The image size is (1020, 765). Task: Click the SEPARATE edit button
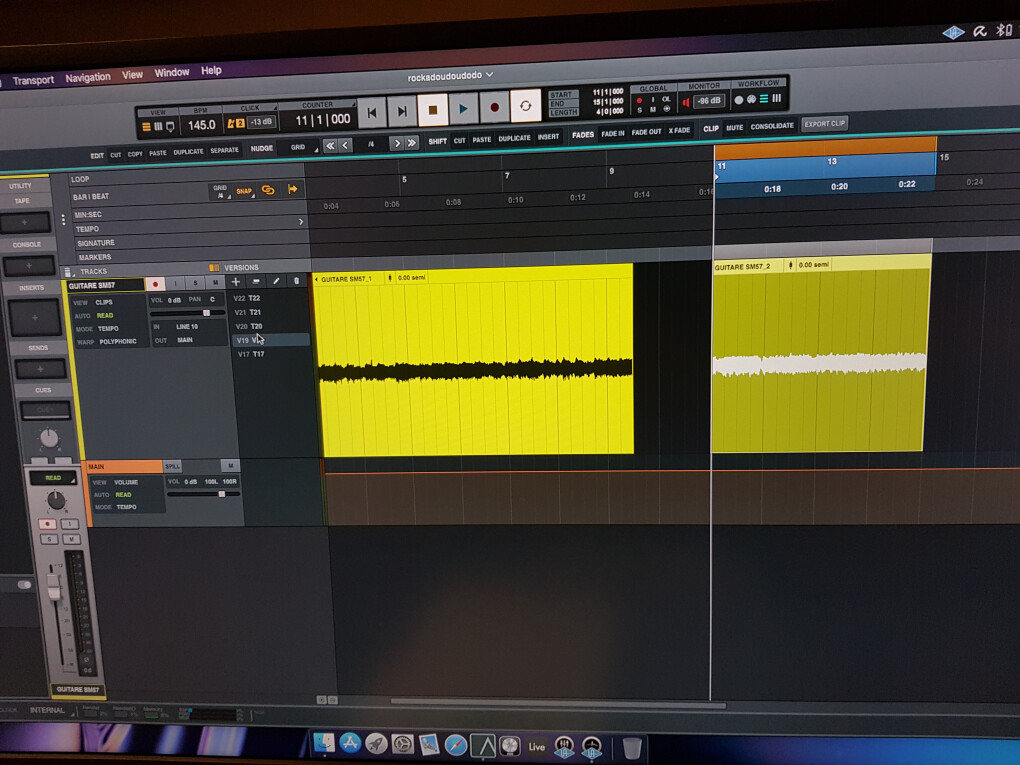224,150
